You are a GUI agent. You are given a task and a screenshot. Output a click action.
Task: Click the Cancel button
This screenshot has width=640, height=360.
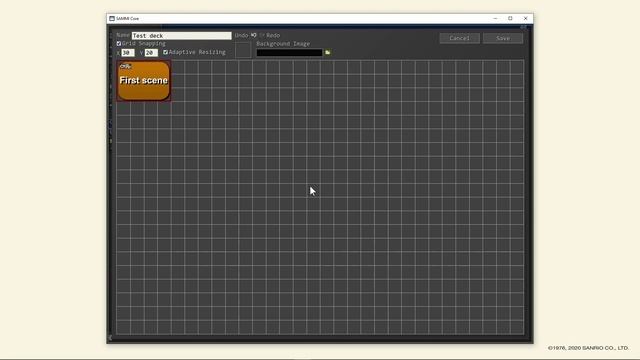click(x=460, y=38)
